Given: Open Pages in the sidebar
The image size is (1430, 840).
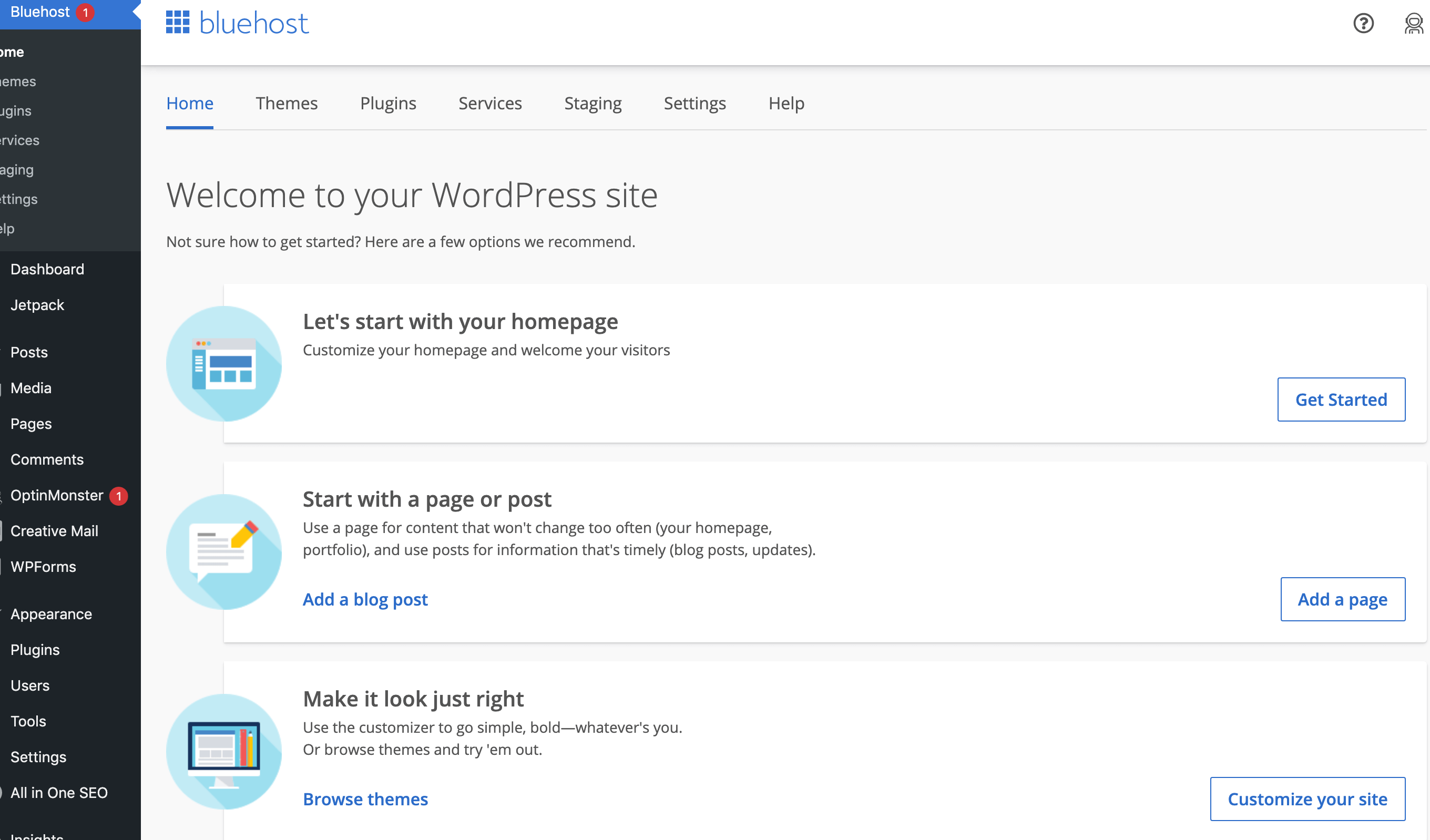Looking at the screenshot, I should click(x=30, y=423).
